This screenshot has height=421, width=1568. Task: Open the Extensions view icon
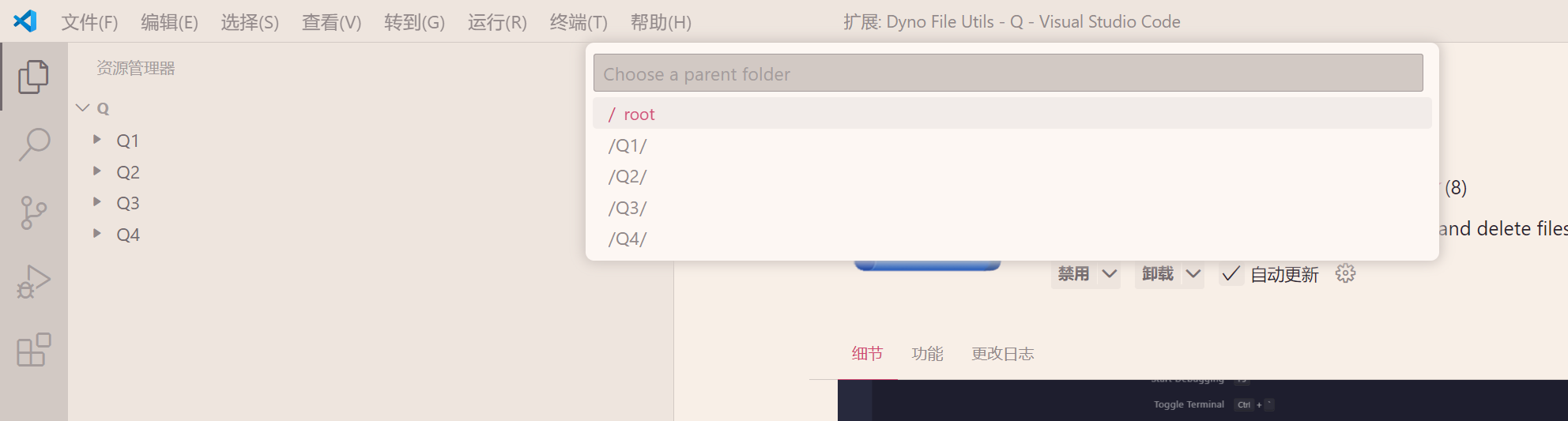tap(33, 350)
